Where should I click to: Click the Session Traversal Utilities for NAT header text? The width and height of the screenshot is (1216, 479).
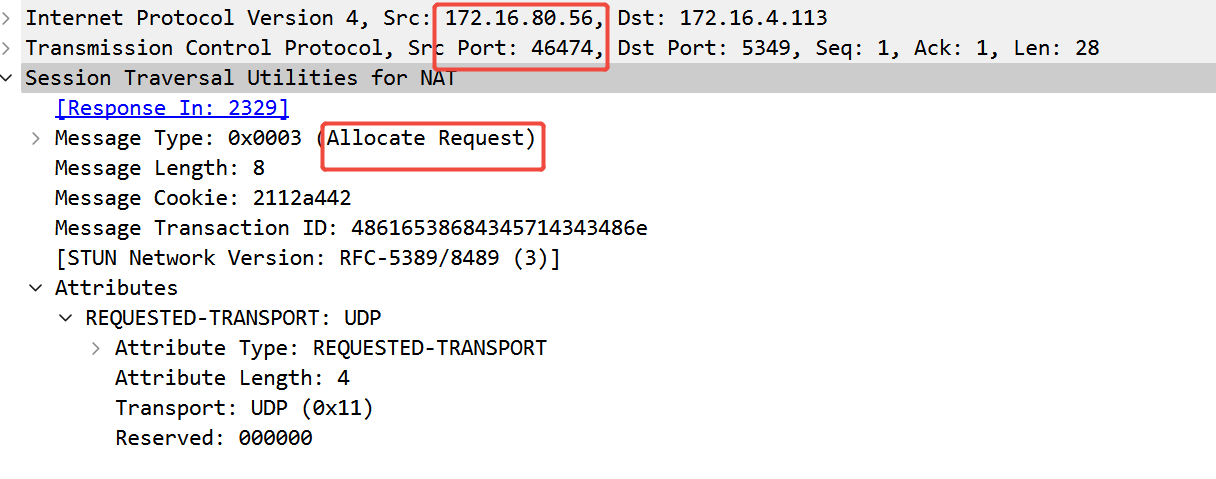(240, 78)
